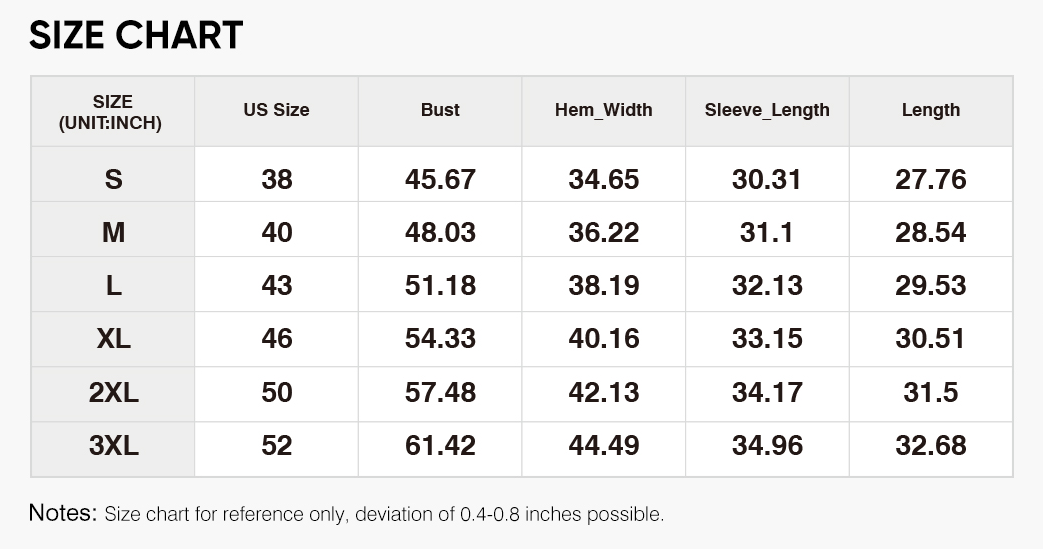
Task: Click the 2XL size row label
Action: coord(113,393)
